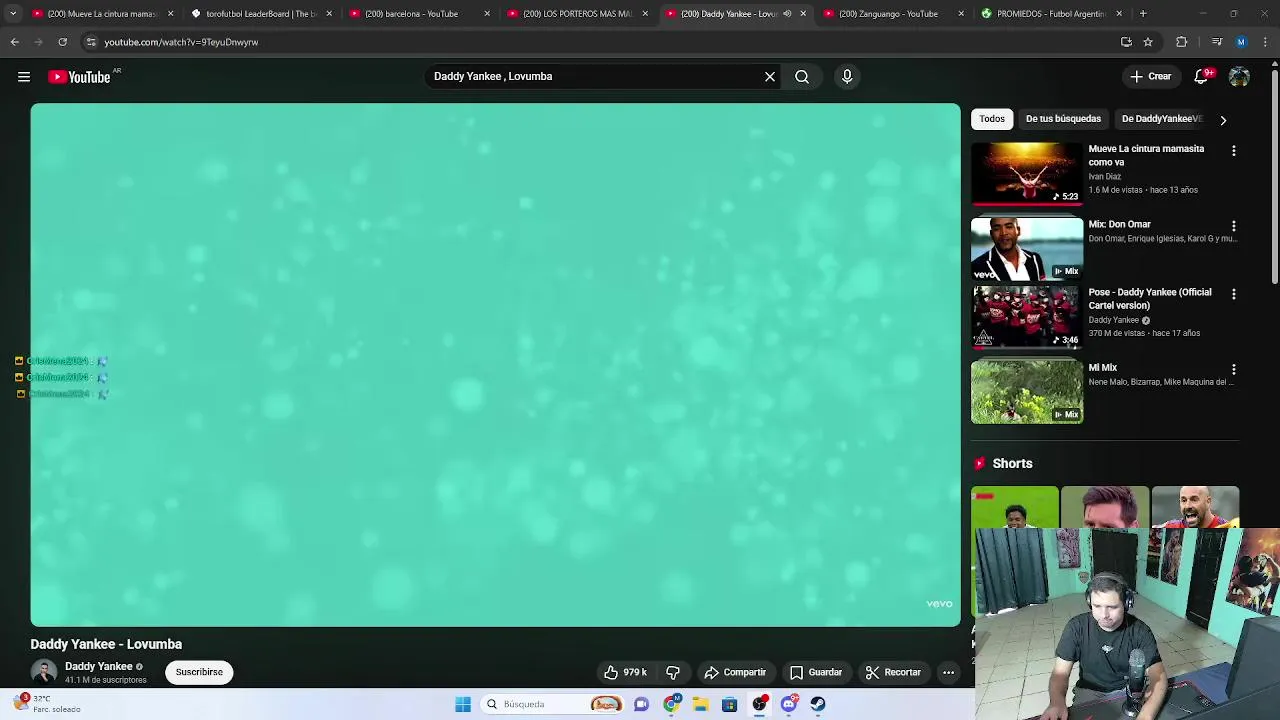Go to YouTube home via the logo

click(80, 77)
